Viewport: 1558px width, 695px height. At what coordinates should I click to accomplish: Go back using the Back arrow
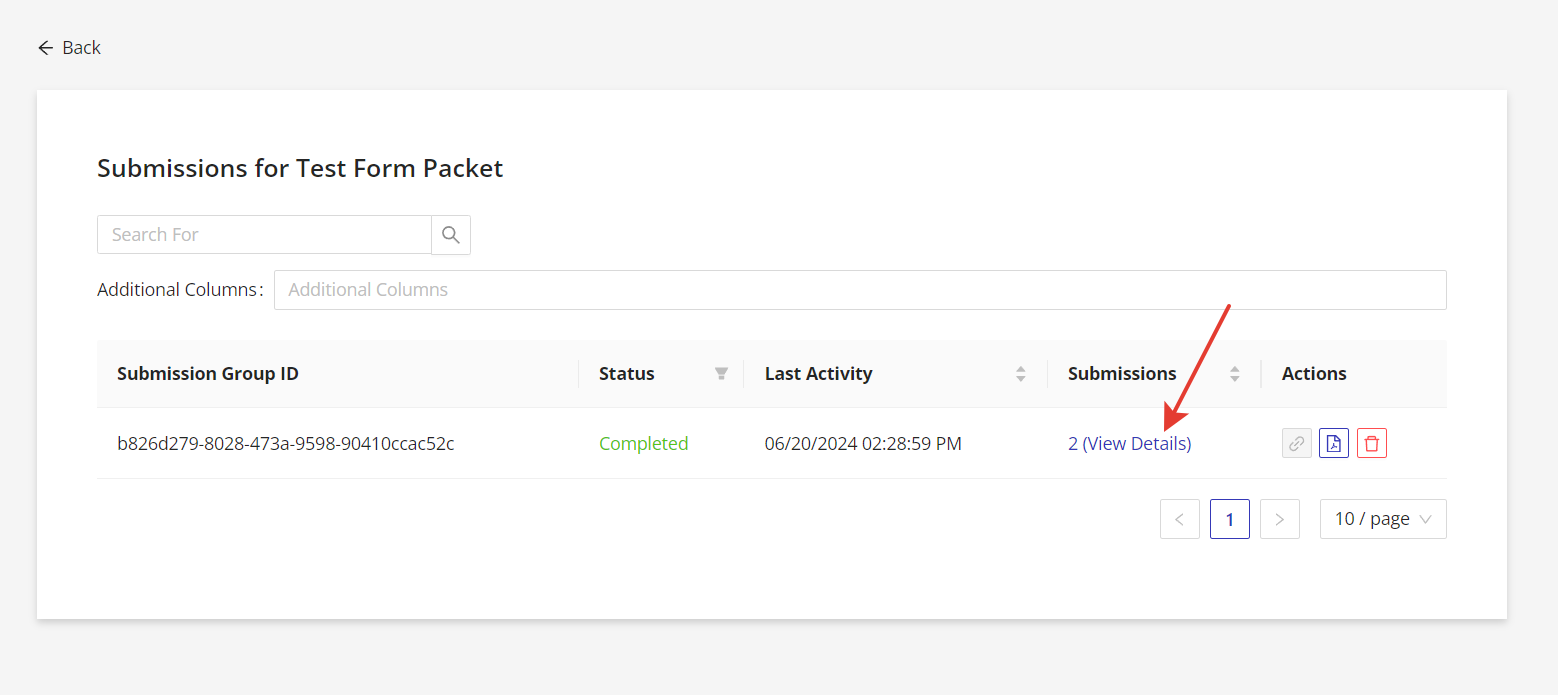pos(69,48)
